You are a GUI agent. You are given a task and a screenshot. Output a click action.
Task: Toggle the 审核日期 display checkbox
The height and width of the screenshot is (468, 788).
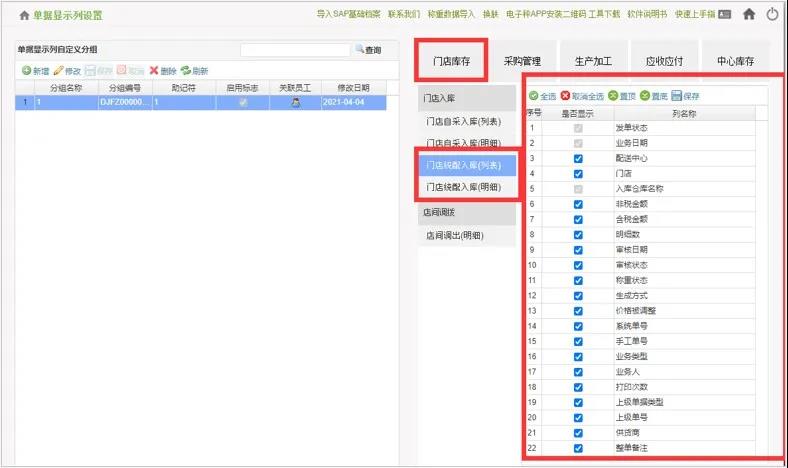(578, 250)
